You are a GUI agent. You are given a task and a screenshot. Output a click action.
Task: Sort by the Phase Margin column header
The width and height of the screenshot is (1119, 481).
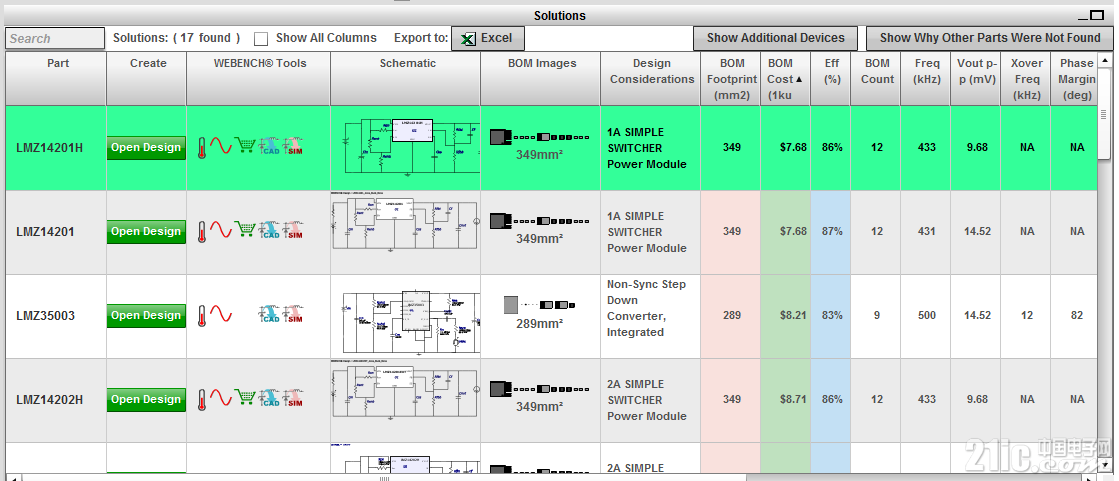pyautogui.click(x=1076, y=79)
